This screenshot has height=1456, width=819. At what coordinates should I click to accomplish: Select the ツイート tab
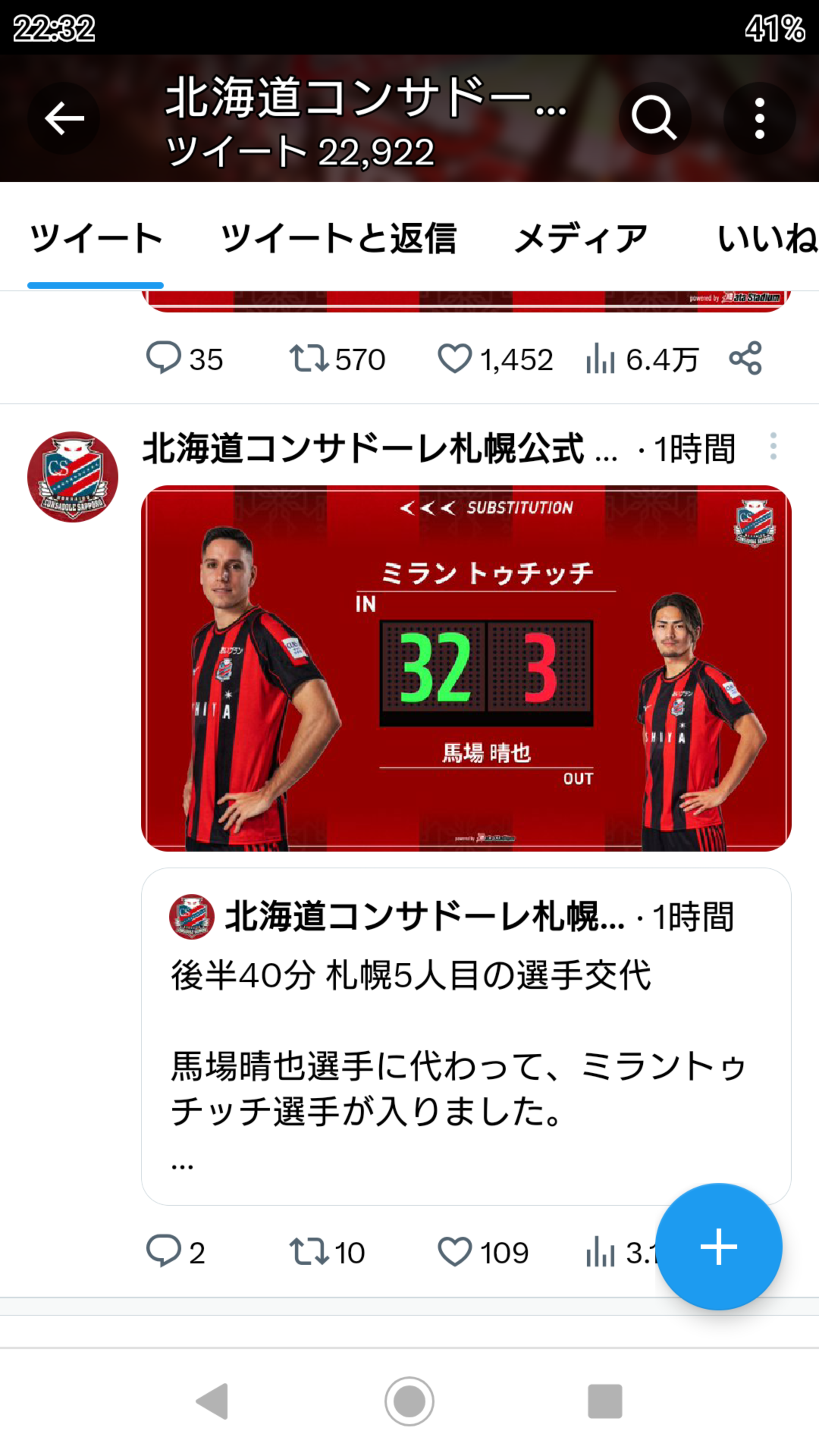pos(96,238)
